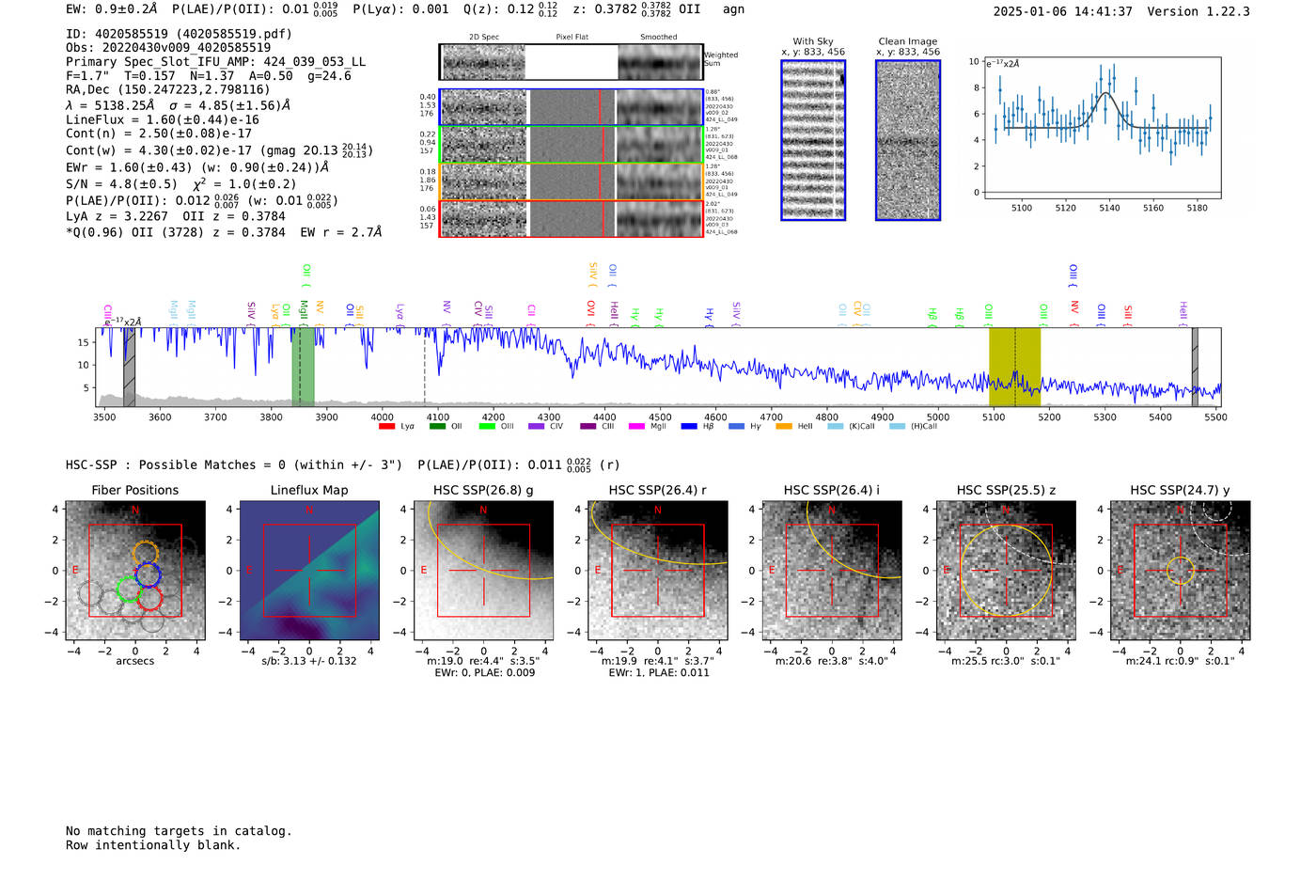Click the green fiber circle in Fiber Positions
Screen dimensions: 1316x896
point(129,589)
